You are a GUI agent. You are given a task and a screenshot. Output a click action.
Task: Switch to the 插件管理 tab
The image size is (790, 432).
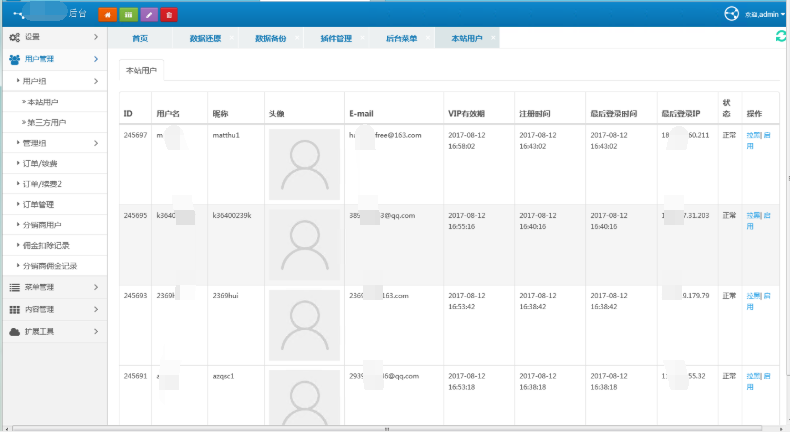(335, 38)
